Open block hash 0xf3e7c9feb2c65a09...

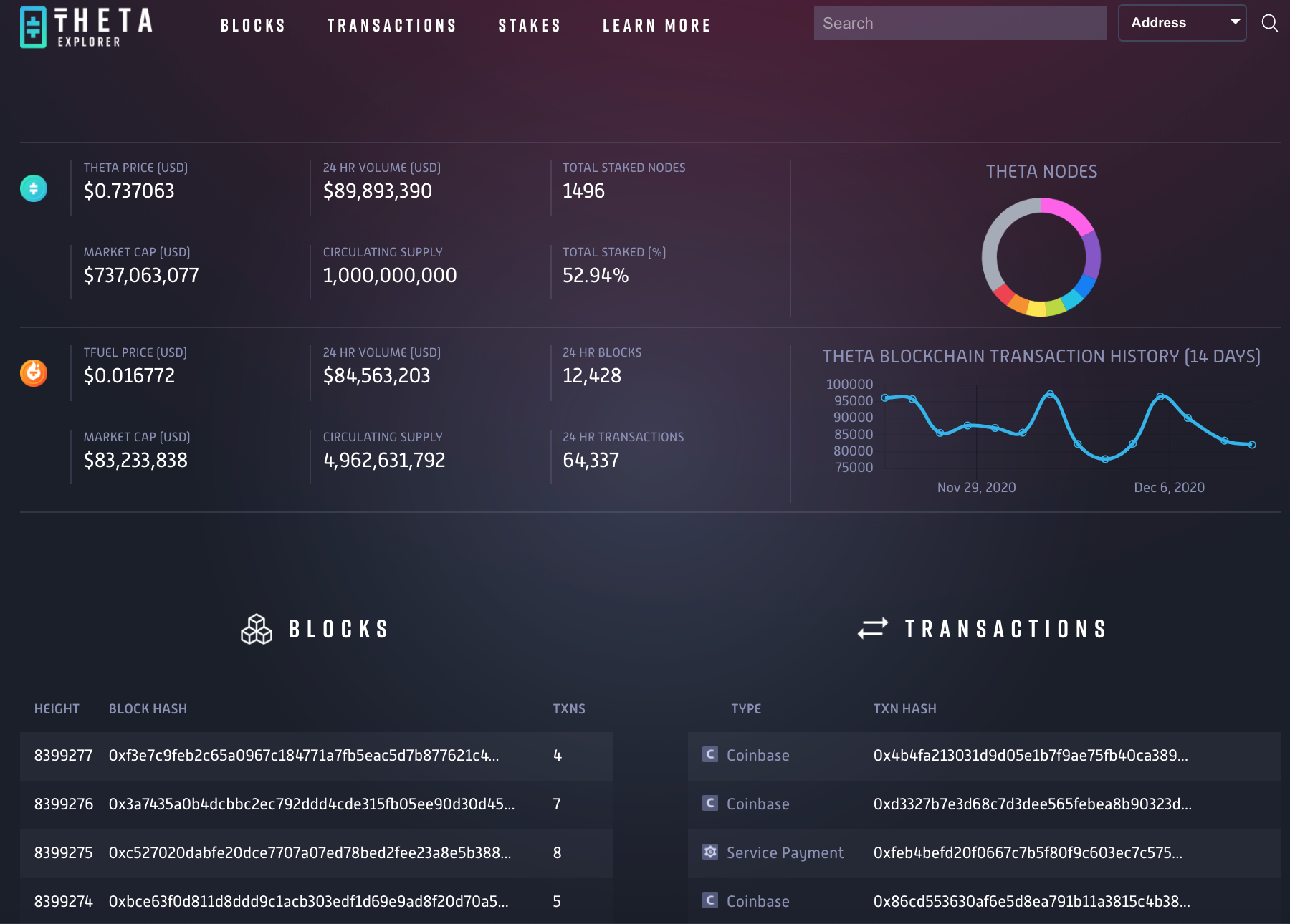(304, 756)
